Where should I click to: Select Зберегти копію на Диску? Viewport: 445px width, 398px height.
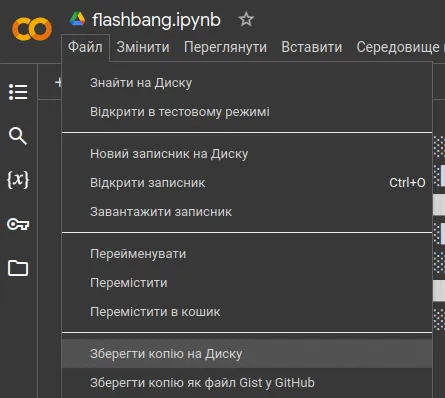coord(247,354)
